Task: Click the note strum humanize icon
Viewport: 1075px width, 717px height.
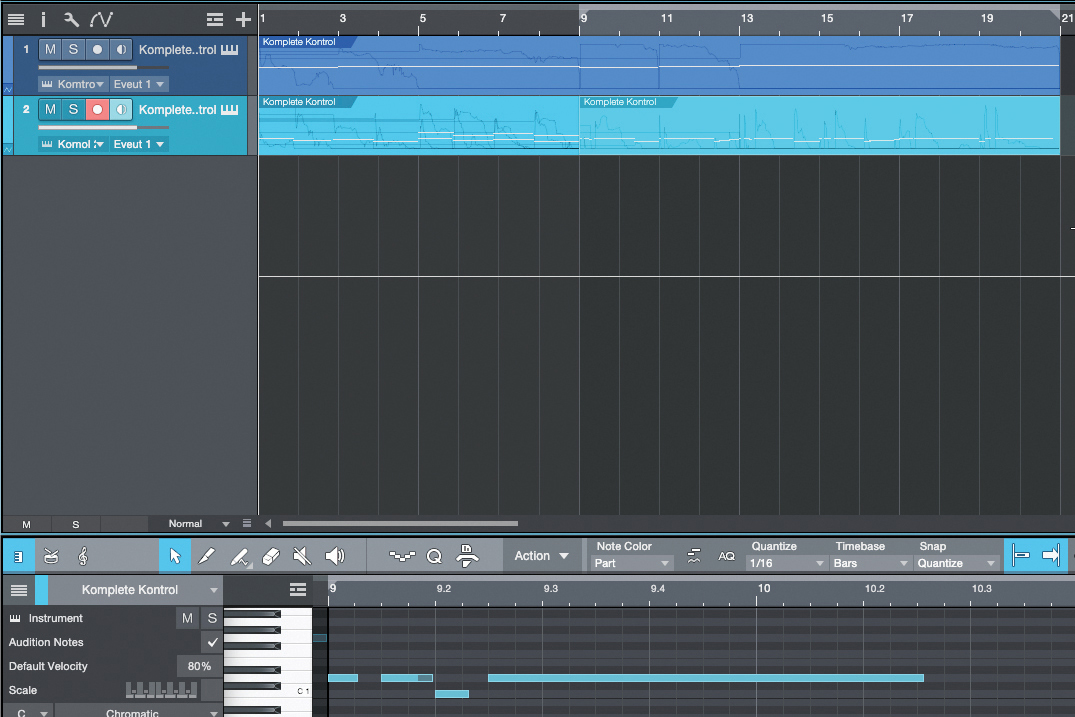Action: pyautogui.click(x=694, y=556)
